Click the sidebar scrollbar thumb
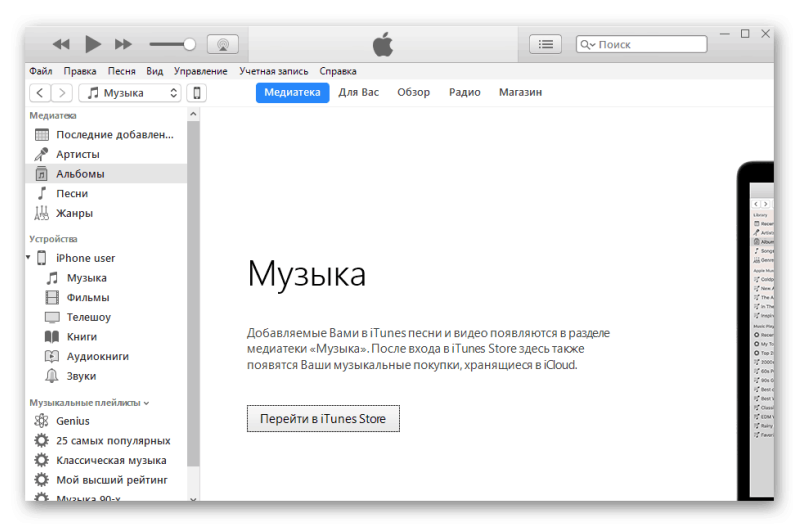The height and width of the screenshot is (527, 800). pos(193,293)
